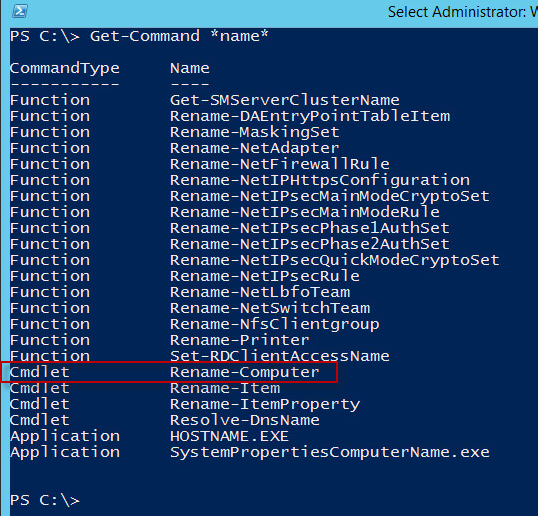The height and width of the screenshot is (516, 538).
Task: Click SystemPropertiesComputerName.exe entry
Action: coord(330,453)
